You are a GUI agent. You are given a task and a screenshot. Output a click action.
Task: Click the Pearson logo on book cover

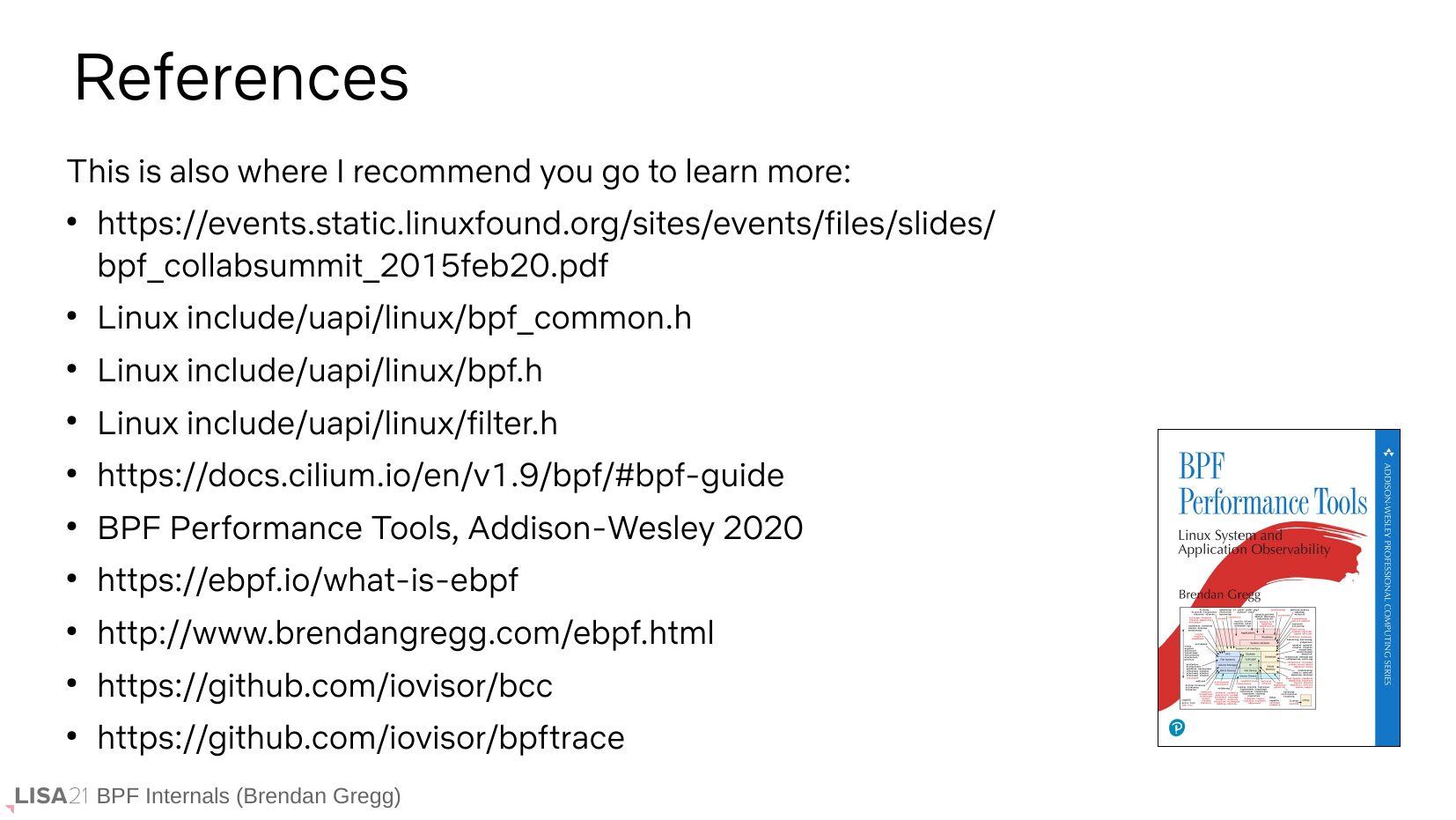click(x=1177, y=728)
